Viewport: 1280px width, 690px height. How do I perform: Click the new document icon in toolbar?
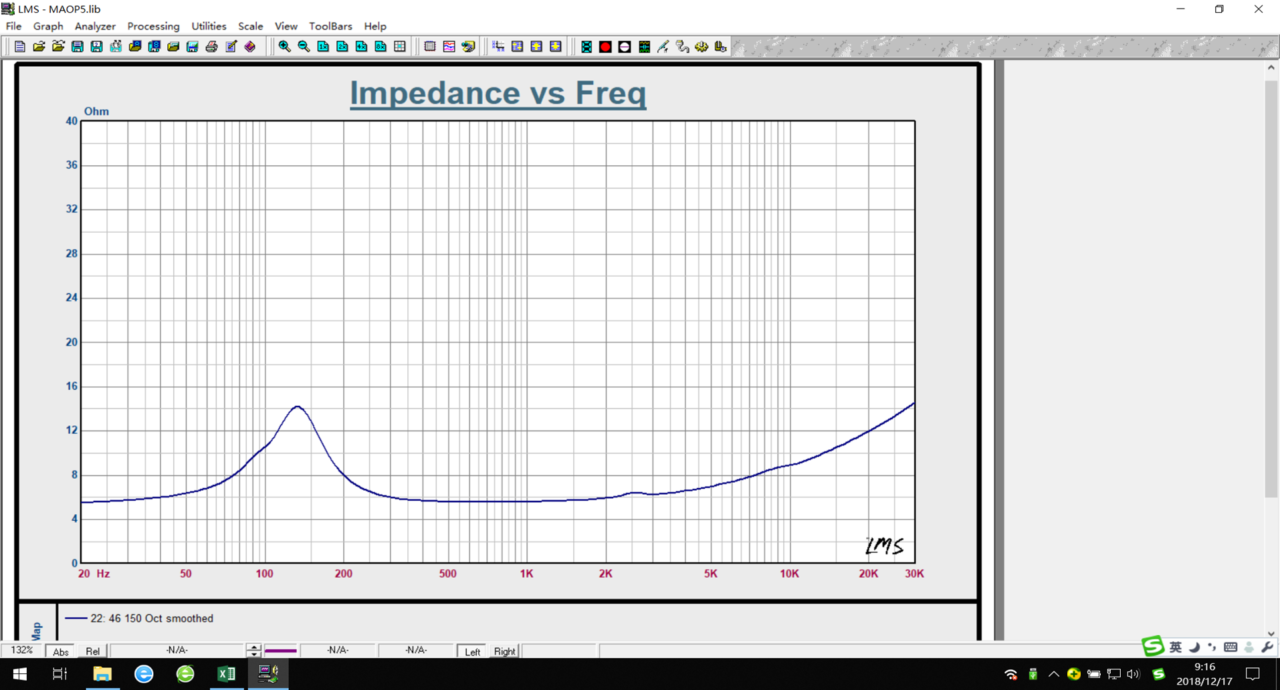point(19,47)
